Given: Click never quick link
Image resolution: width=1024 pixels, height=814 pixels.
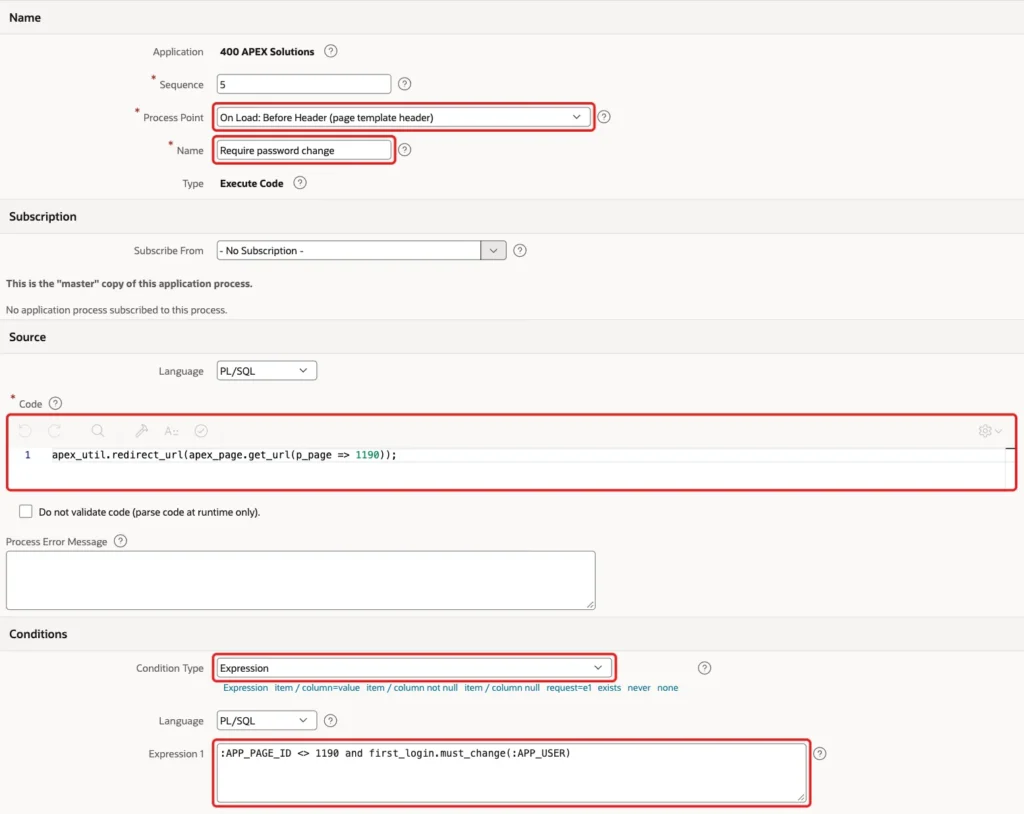Looking at the screenshot, I should point(639,688).
